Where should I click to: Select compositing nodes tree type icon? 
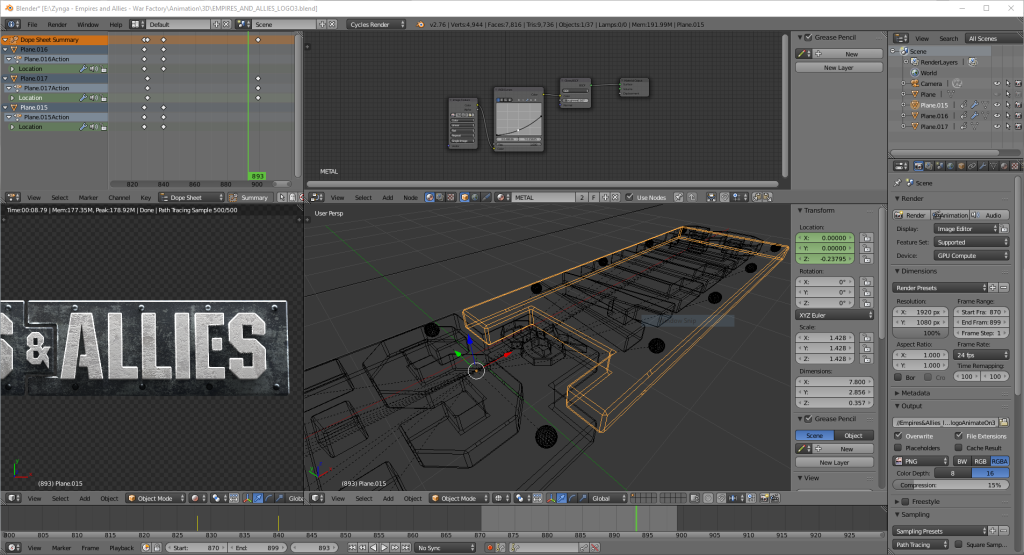point(440,197)
